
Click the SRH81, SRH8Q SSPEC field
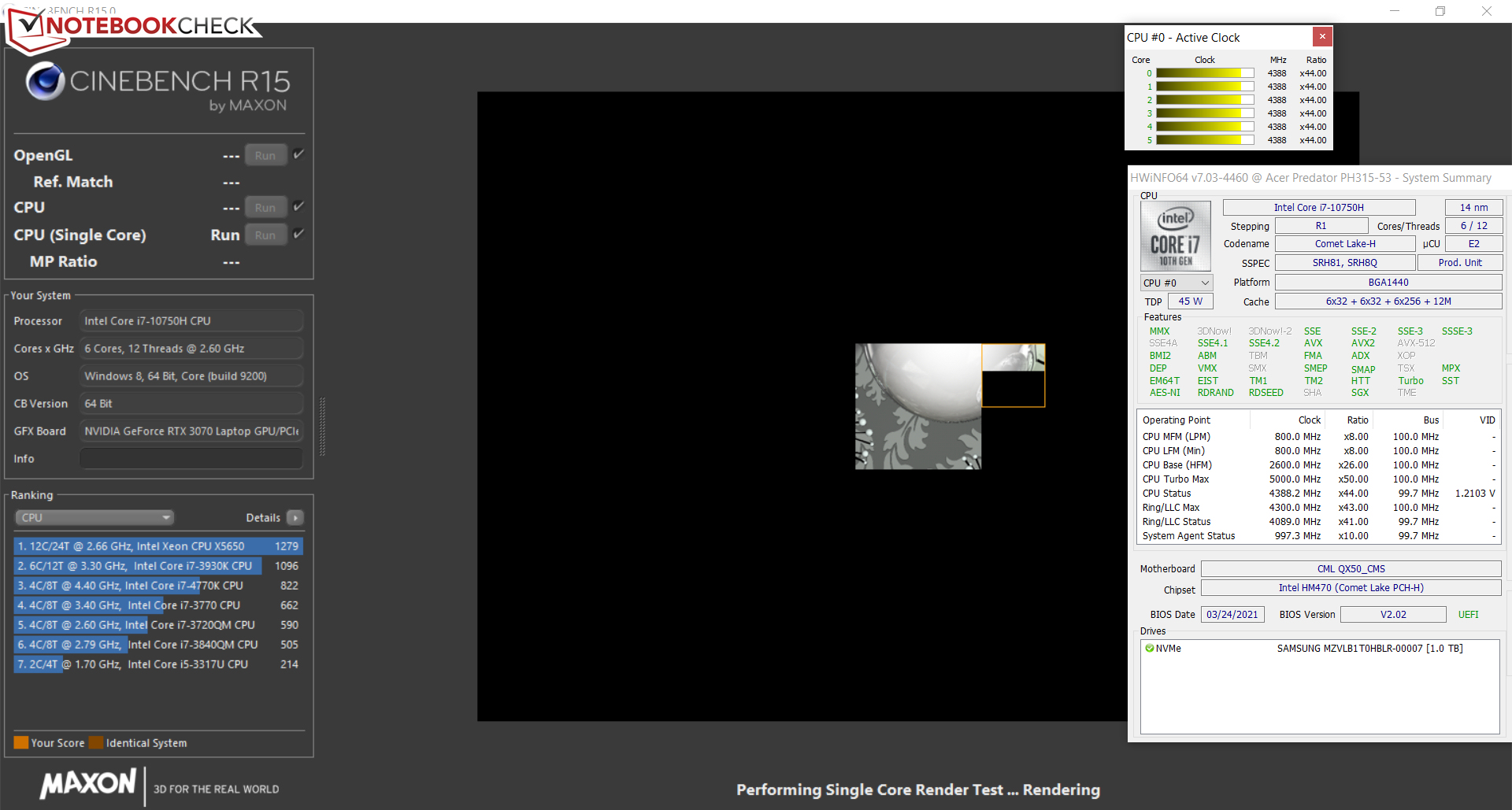(x=1345, y=263)
